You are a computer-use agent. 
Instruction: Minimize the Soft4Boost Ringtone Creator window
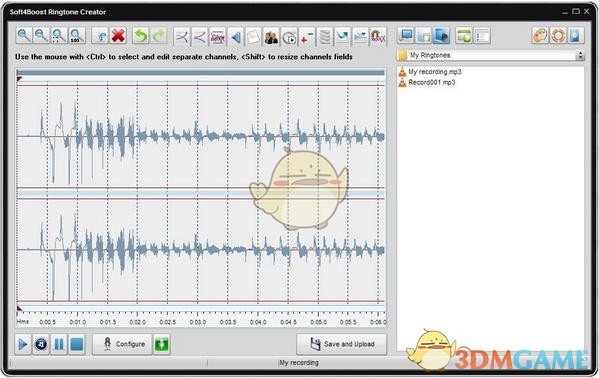(565, 12)
